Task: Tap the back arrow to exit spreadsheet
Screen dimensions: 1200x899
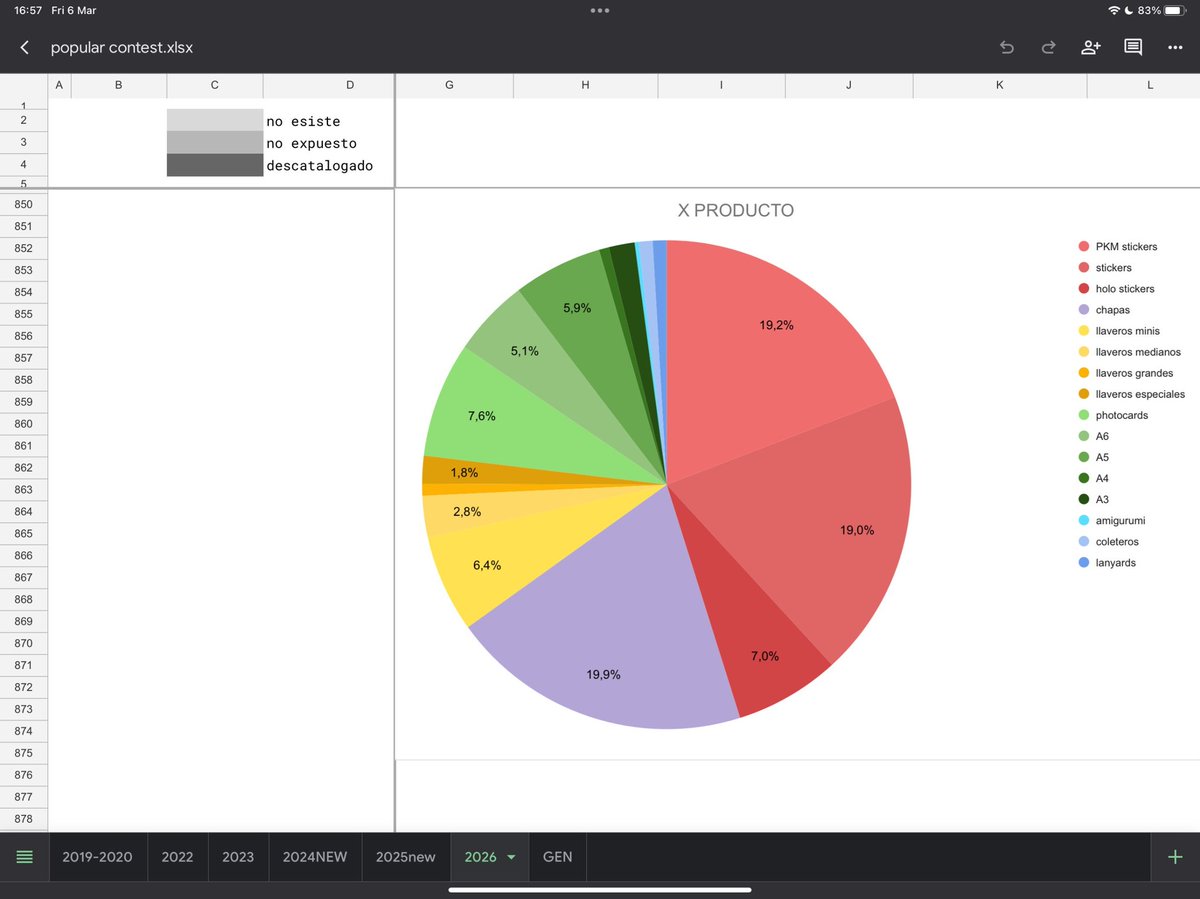Action: click(25, 47)
